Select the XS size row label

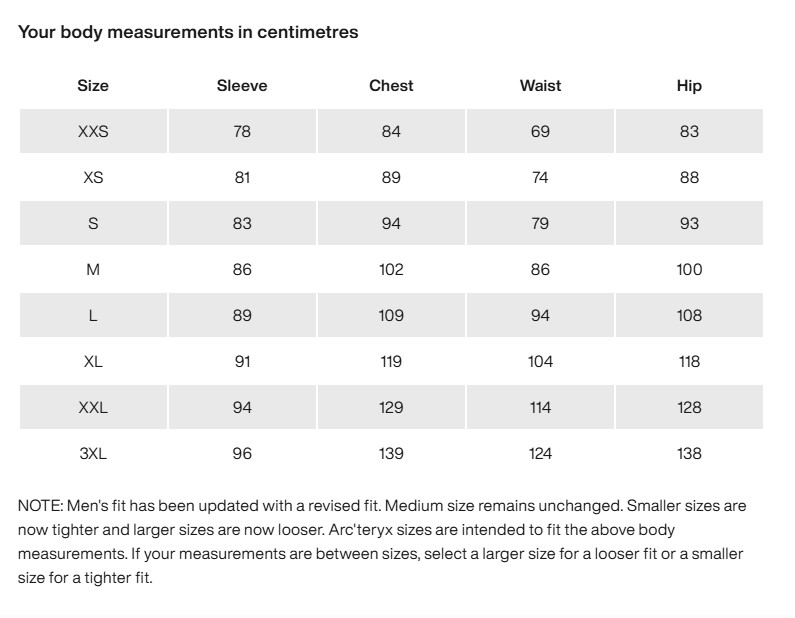pyautogui.click(x=93, y=177)
